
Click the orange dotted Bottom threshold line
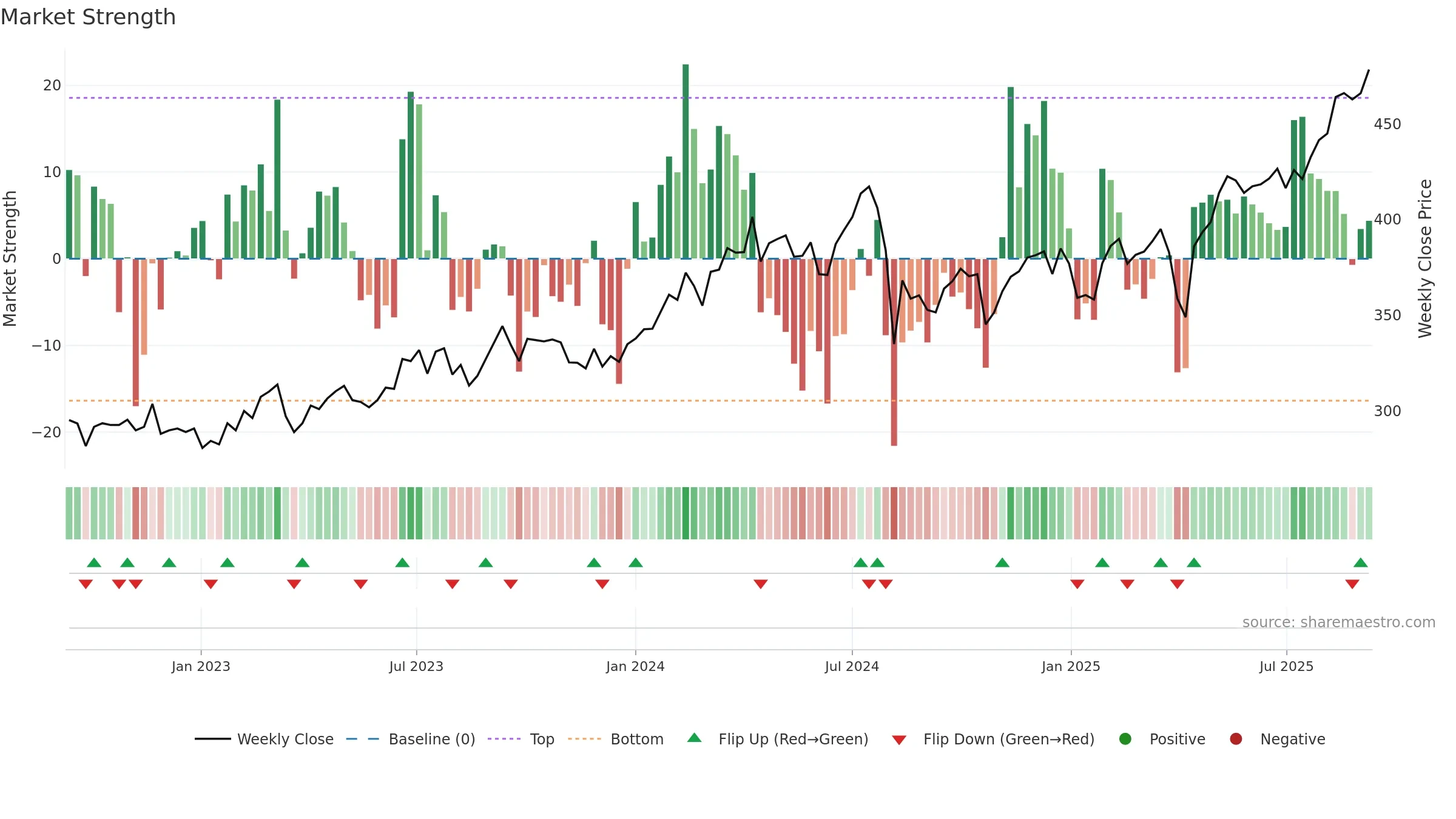(x=719, y=400)
